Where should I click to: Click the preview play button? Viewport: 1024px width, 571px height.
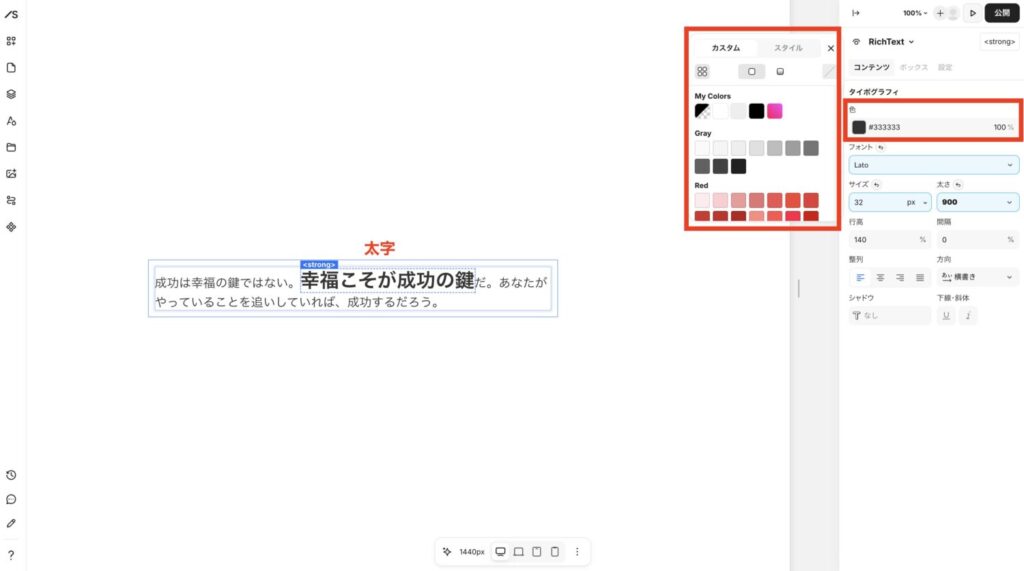pyautogui.click(x=973, y=13)
